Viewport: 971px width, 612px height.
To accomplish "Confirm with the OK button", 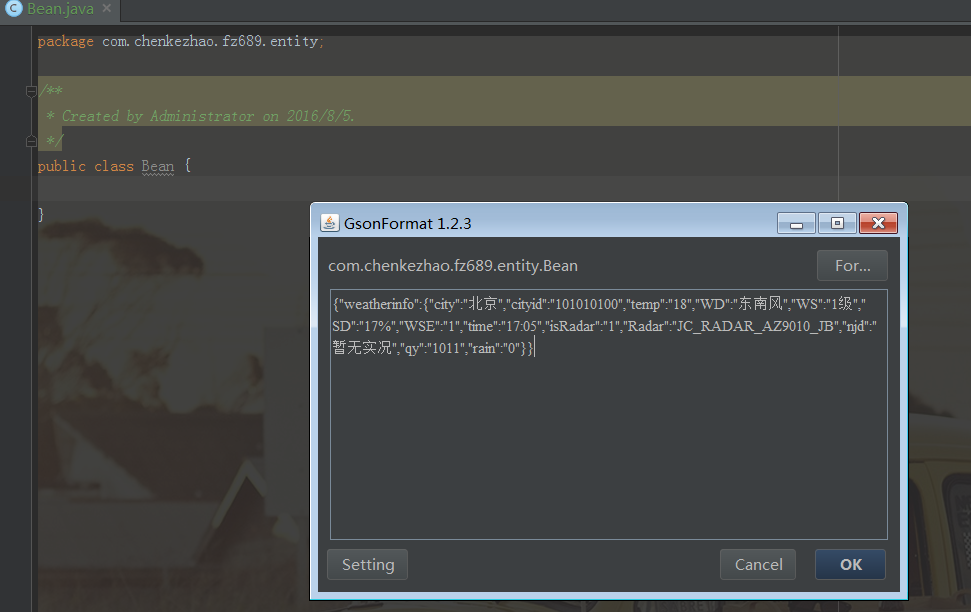I will click(x=850, y=564).
